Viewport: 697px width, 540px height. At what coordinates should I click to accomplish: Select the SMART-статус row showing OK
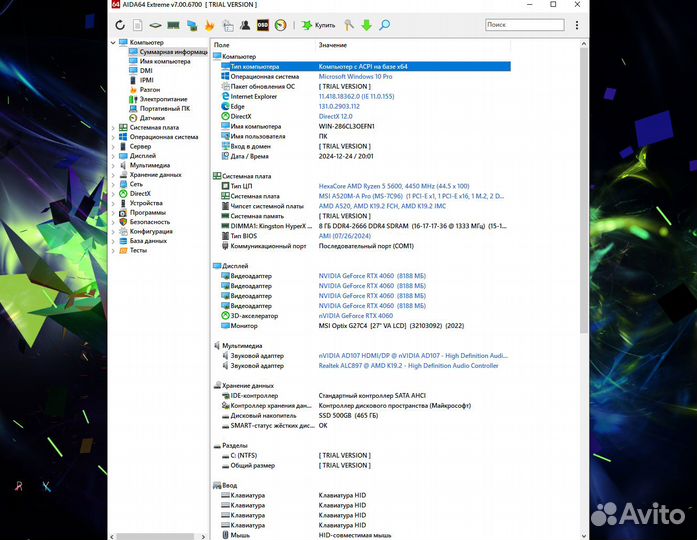click(365, 425)
